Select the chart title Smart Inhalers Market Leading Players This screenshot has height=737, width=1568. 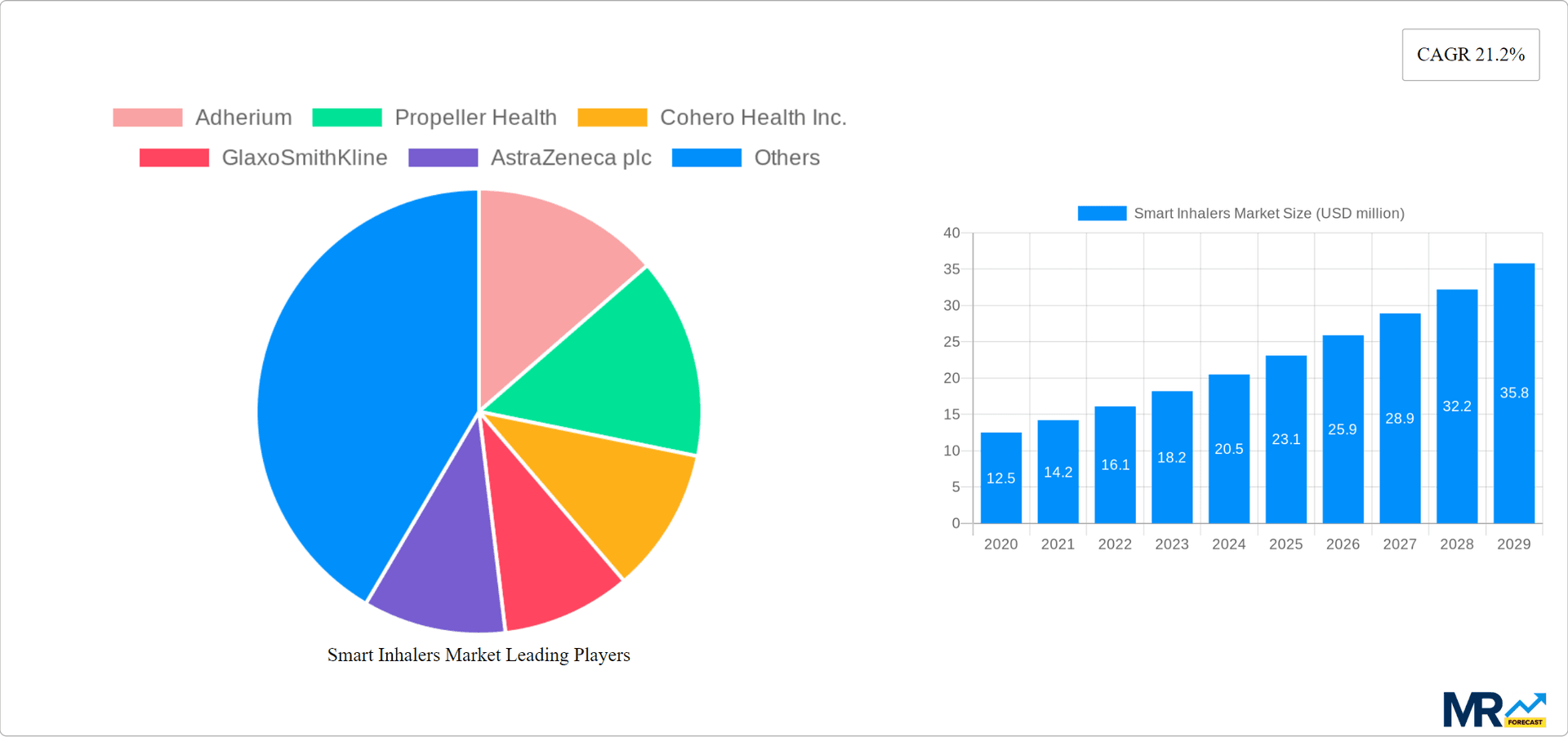pyautogui.click(x=479, y=655)
